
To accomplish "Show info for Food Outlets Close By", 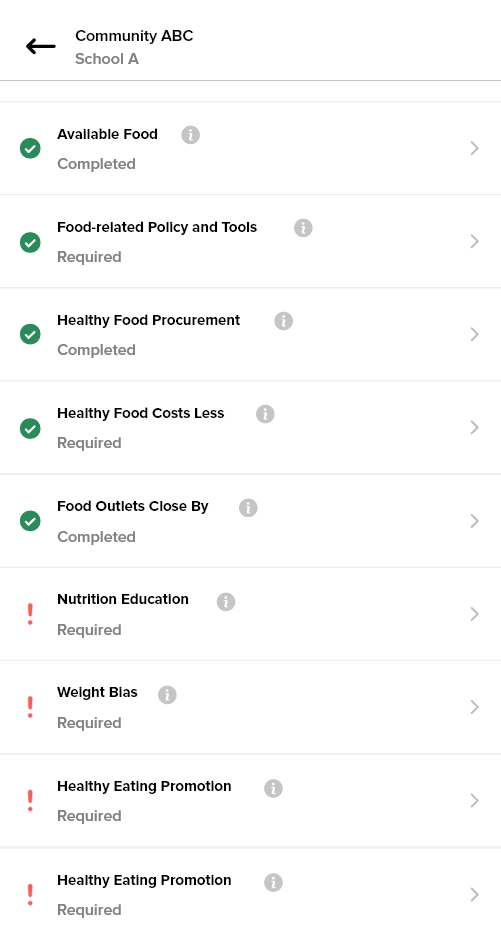I will coord(248,508).
